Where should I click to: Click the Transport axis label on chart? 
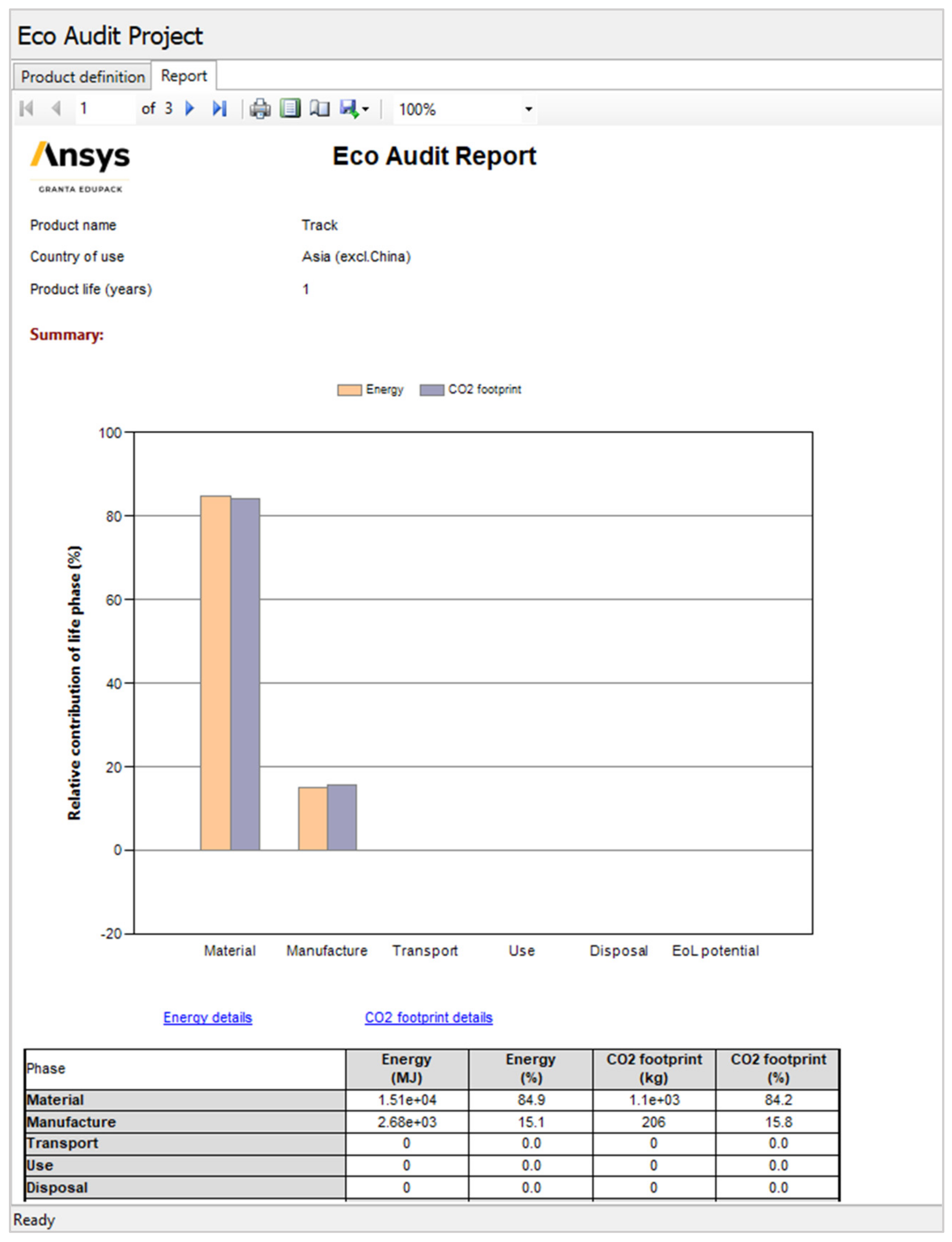click(x=425, y=951)
